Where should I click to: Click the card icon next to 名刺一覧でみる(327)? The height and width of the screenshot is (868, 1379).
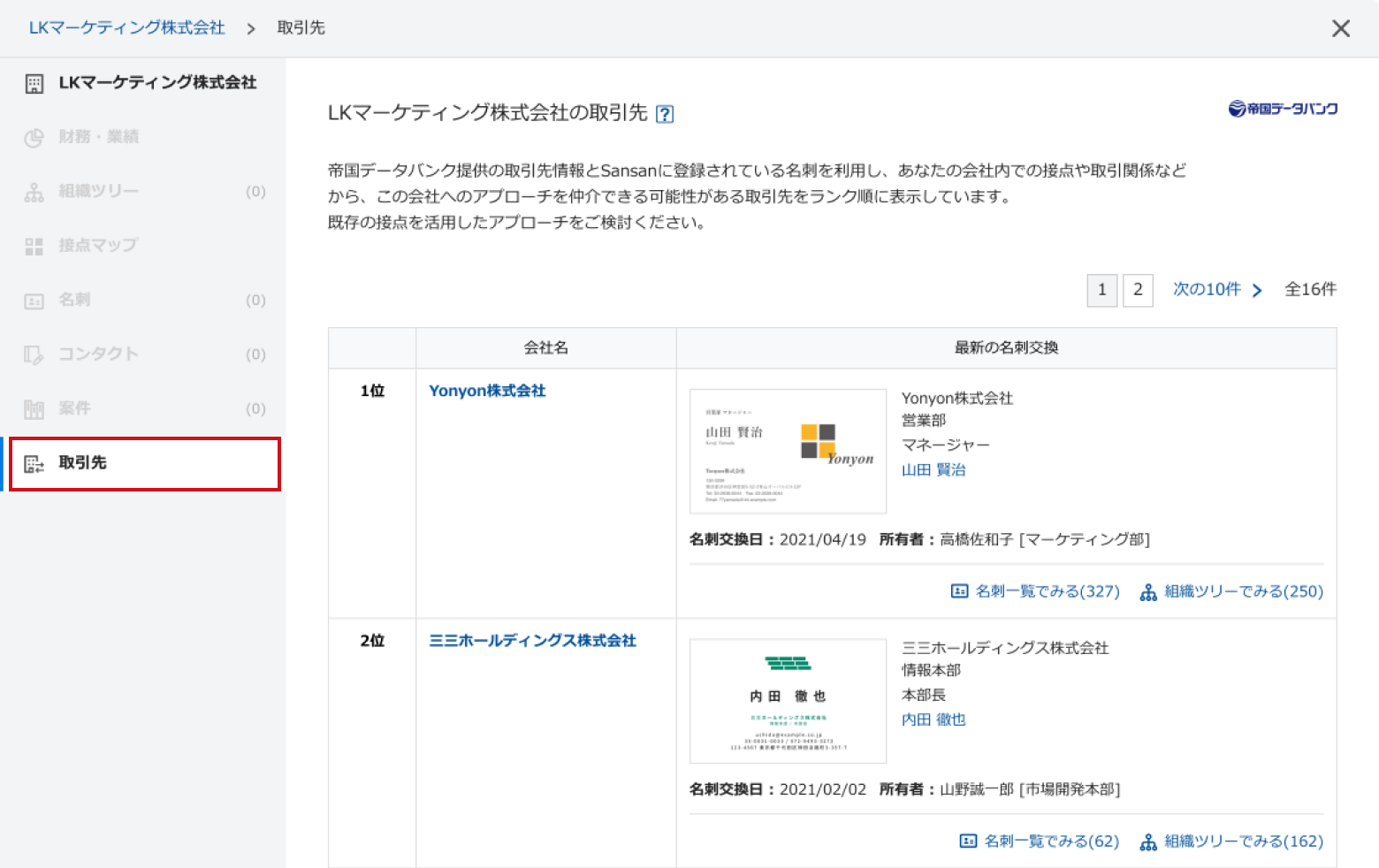tap(959, 591)
